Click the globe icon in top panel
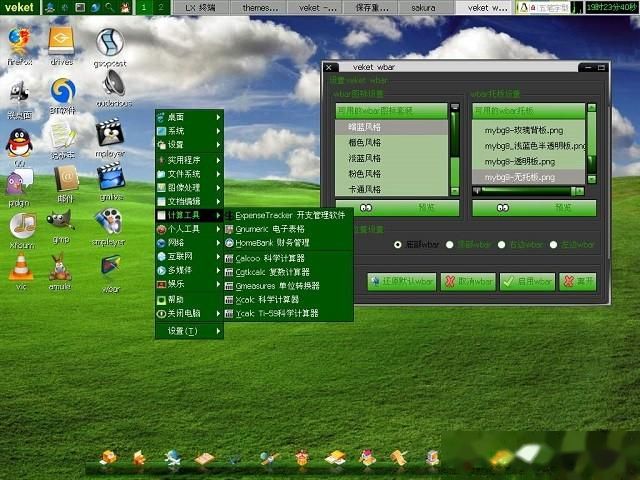The image size is (640, 480). pos(95,7)
